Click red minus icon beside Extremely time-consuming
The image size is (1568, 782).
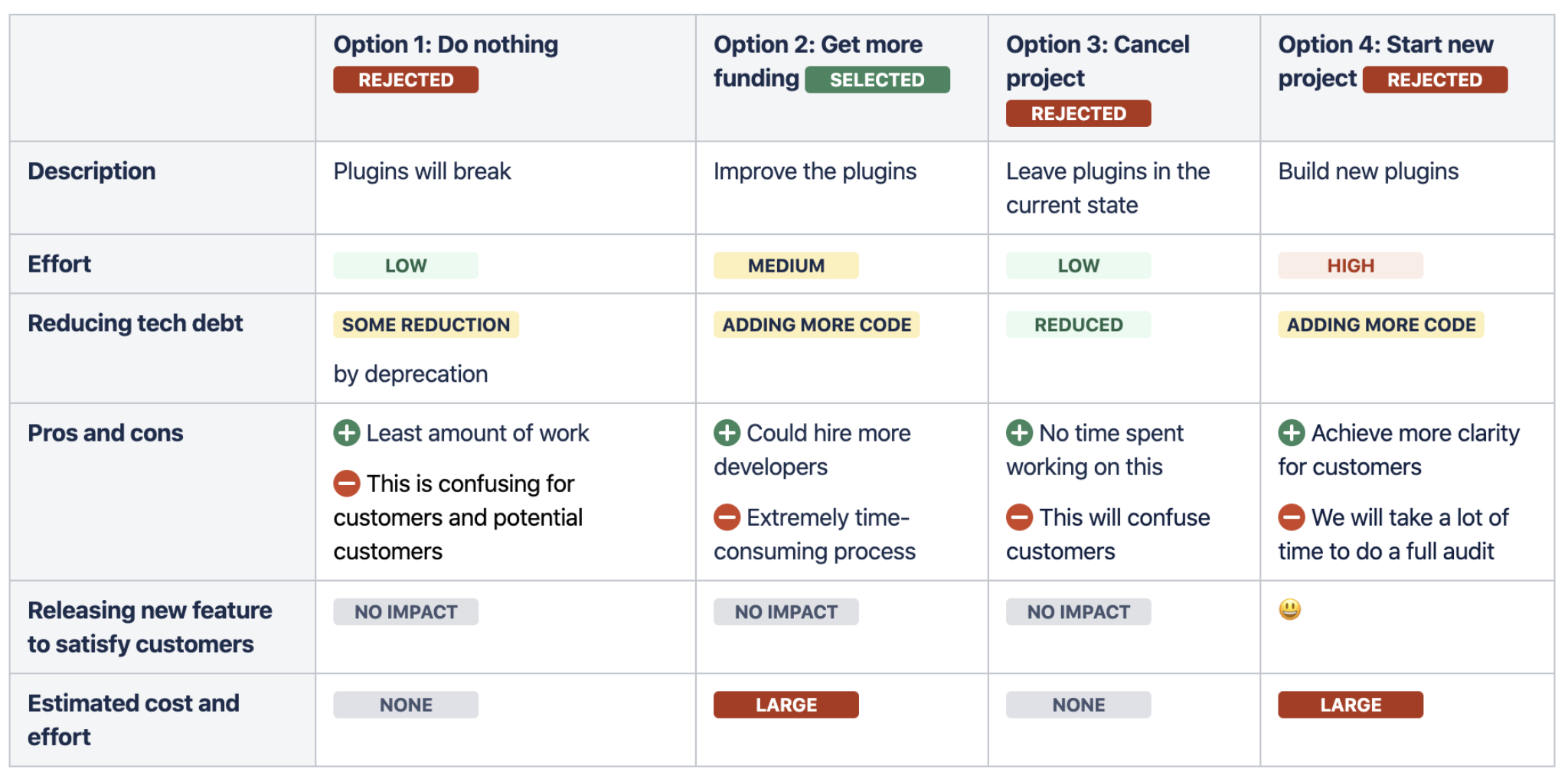[727, 517]
